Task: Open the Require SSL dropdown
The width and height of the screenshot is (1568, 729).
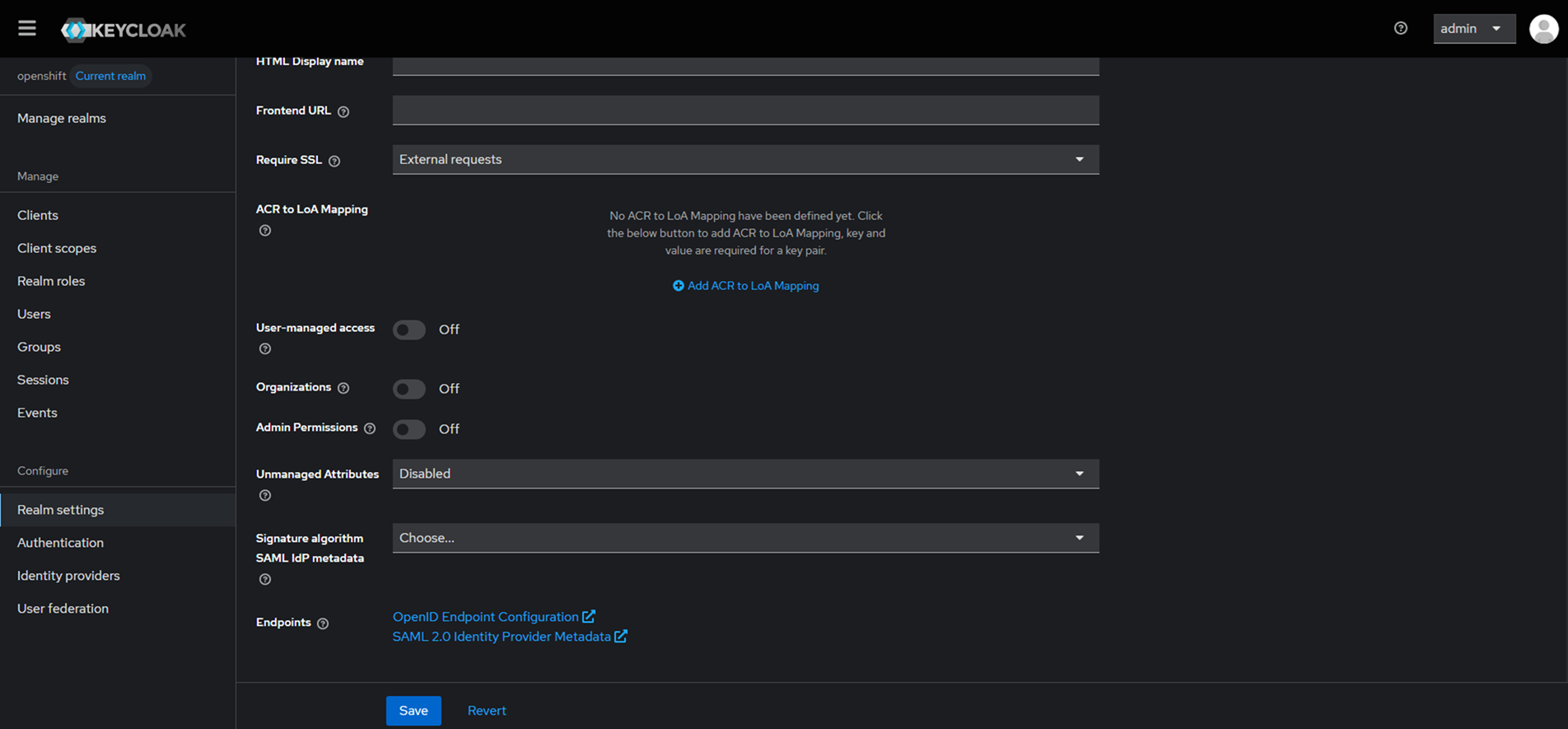Action: coord(744,160)
